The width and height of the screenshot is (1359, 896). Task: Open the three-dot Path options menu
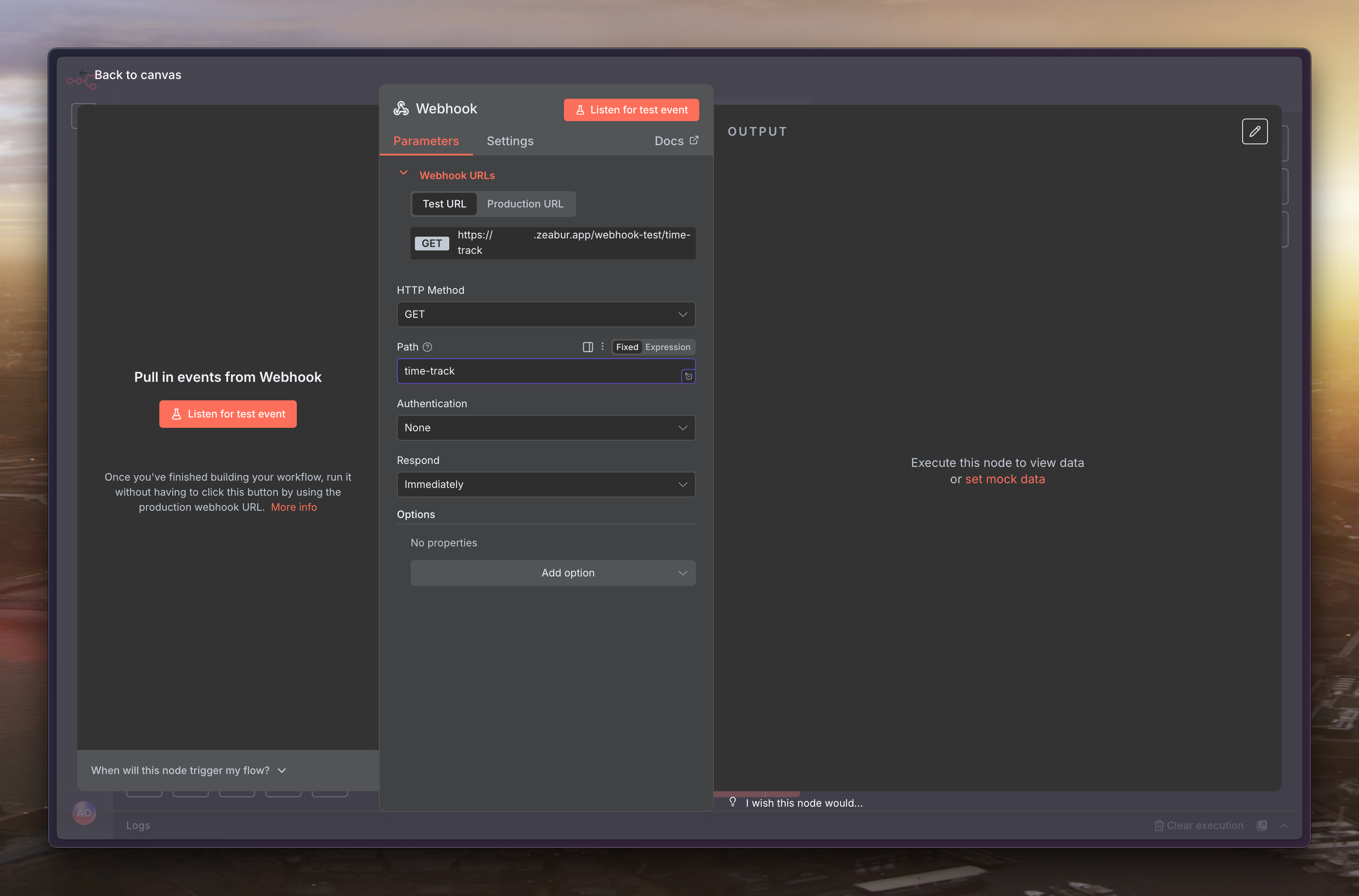602,346
